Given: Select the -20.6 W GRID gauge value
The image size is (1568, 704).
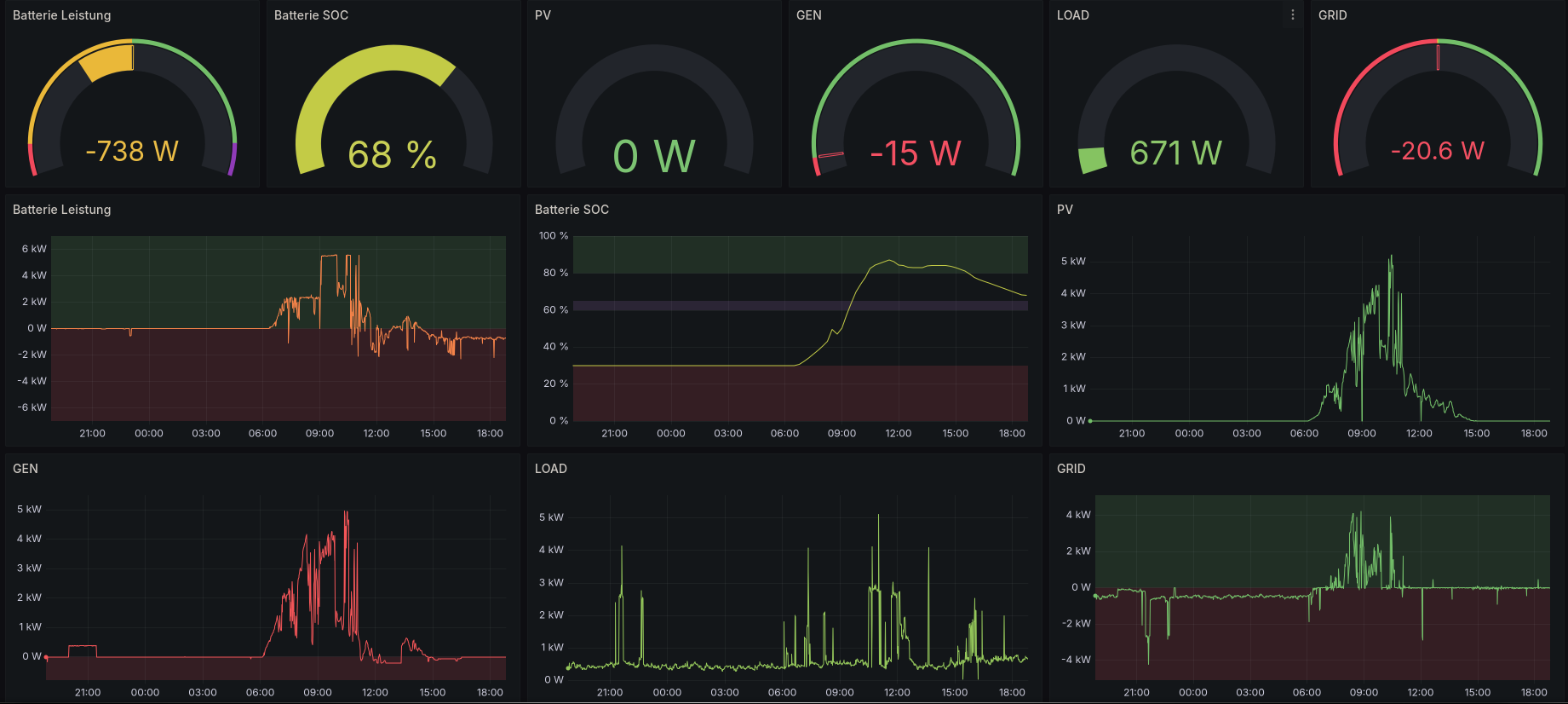Looking at the screenshot, I should coord(1438,151).
